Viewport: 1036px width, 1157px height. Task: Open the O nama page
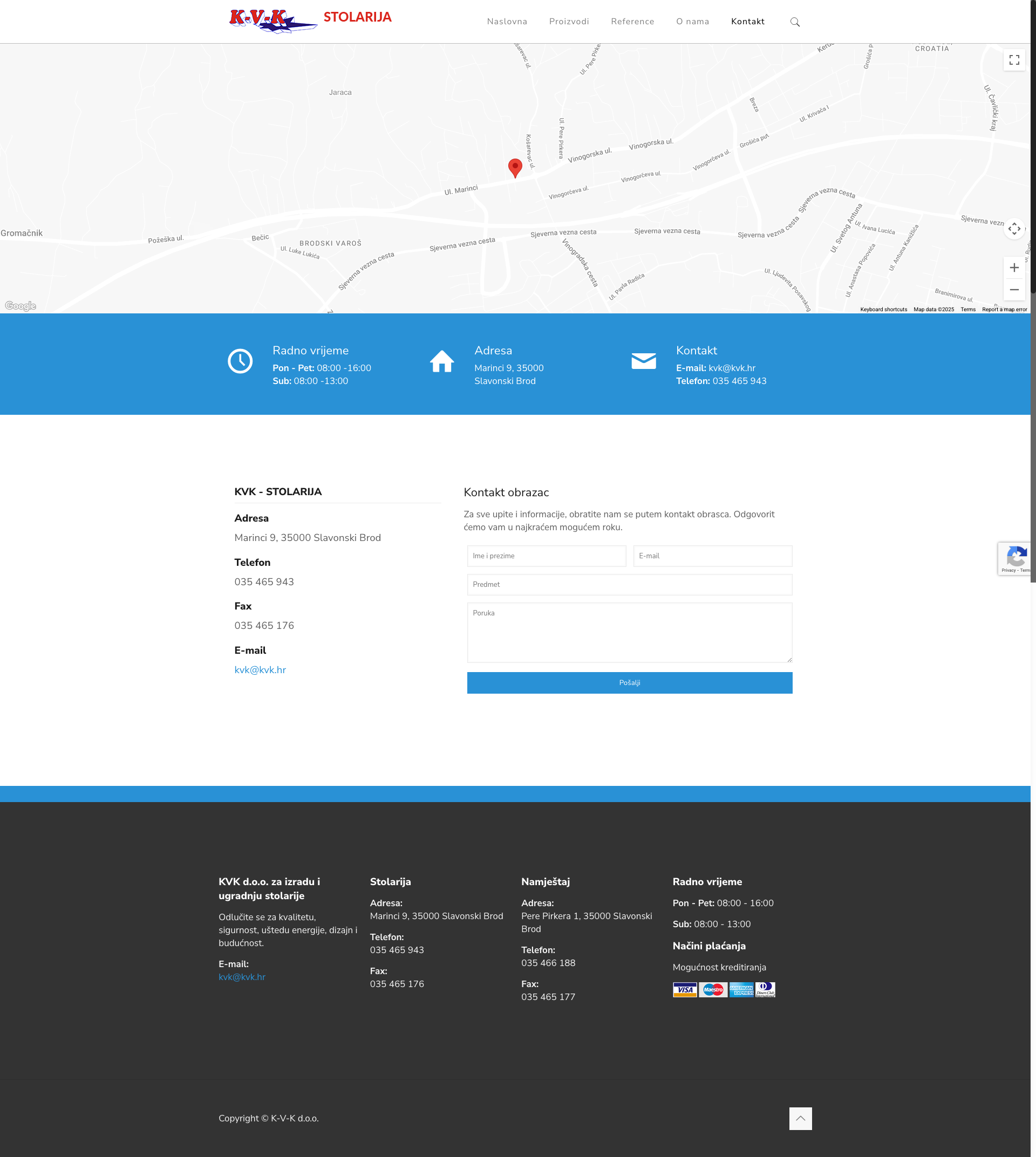[692, 22]
